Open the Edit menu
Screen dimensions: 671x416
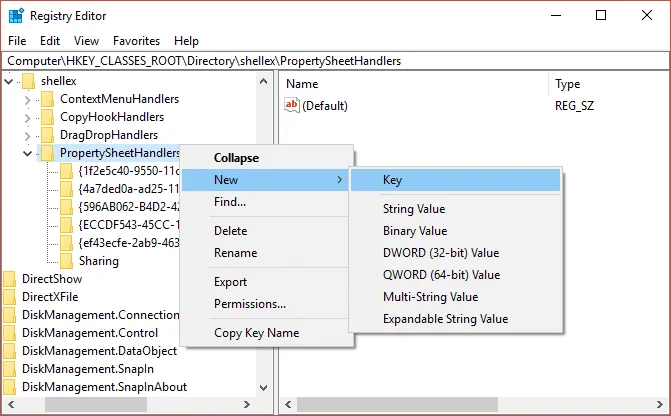point(50,41)
